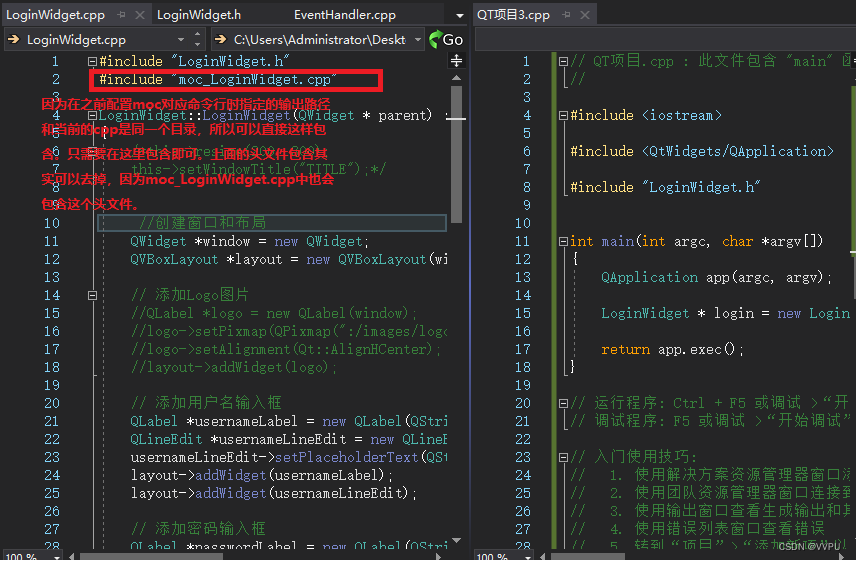Pin the QT项目3.cpp tab
856x561 pixels.
pos(566,15)
